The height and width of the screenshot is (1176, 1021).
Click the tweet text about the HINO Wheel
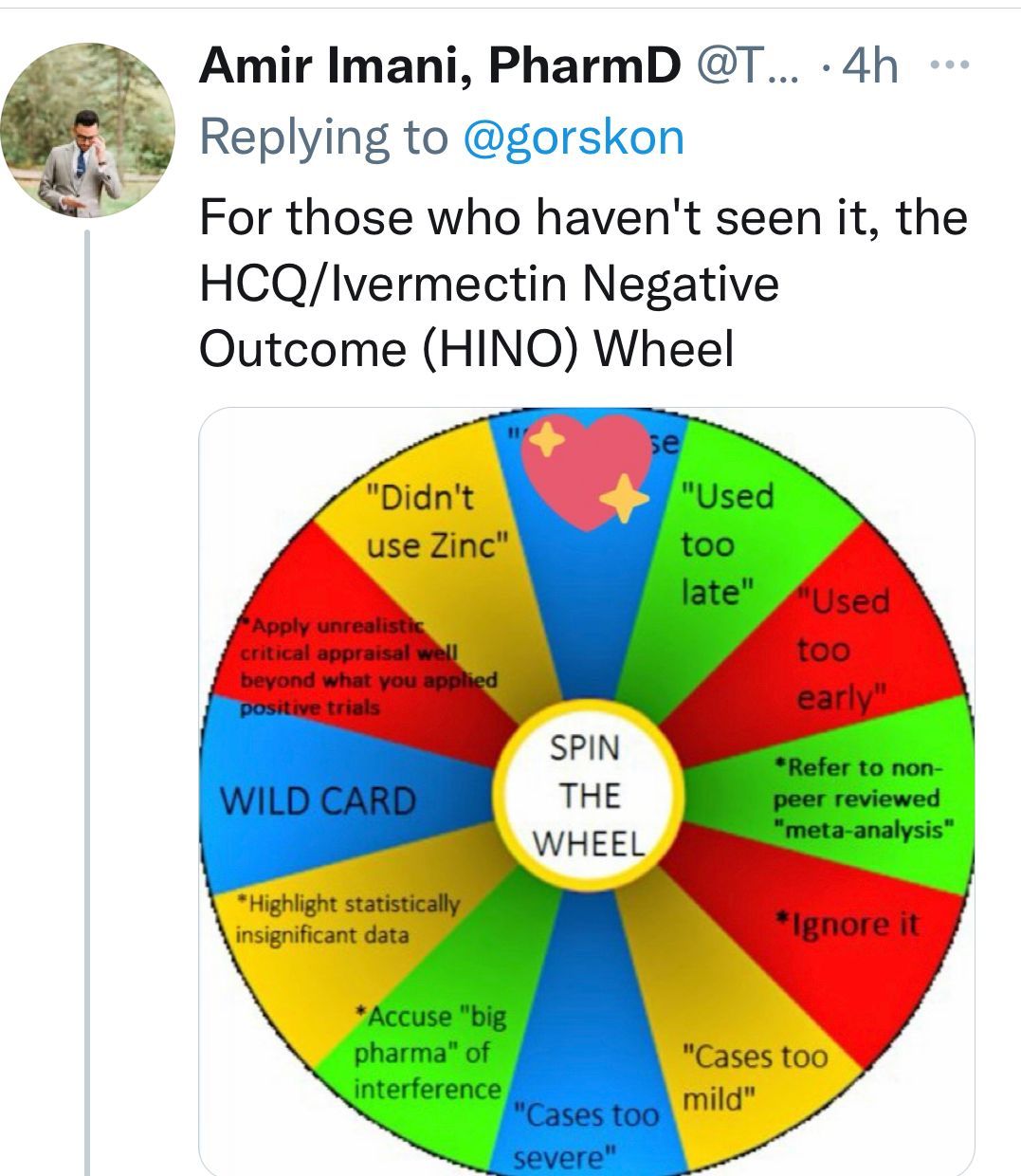(582, 283)
